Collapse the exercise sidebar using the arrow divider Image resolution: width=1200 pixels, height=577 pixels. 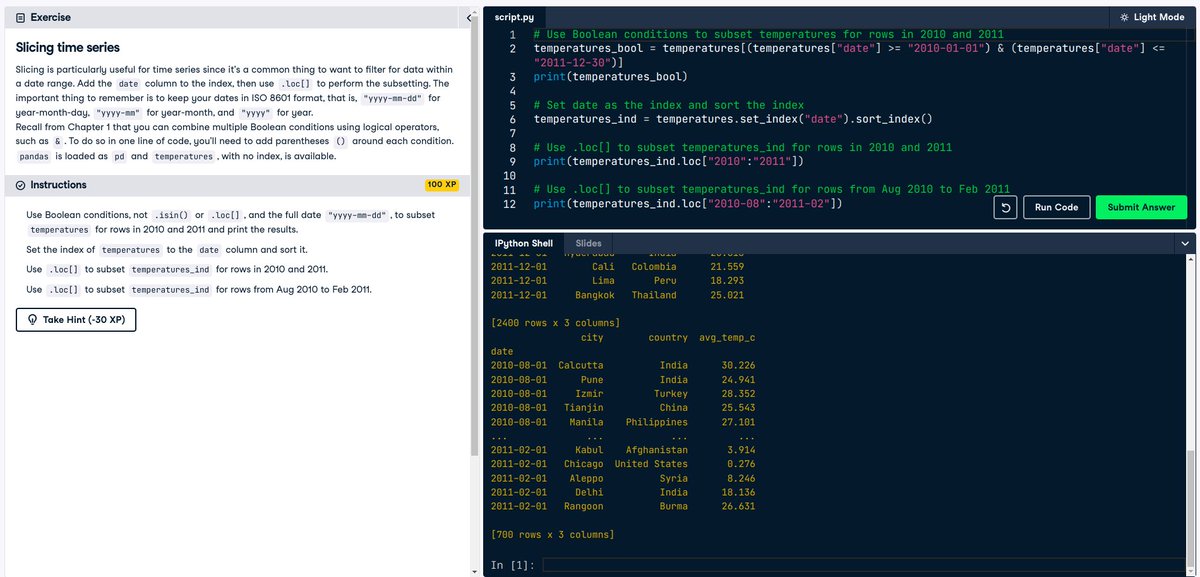(x=469, y=16)
